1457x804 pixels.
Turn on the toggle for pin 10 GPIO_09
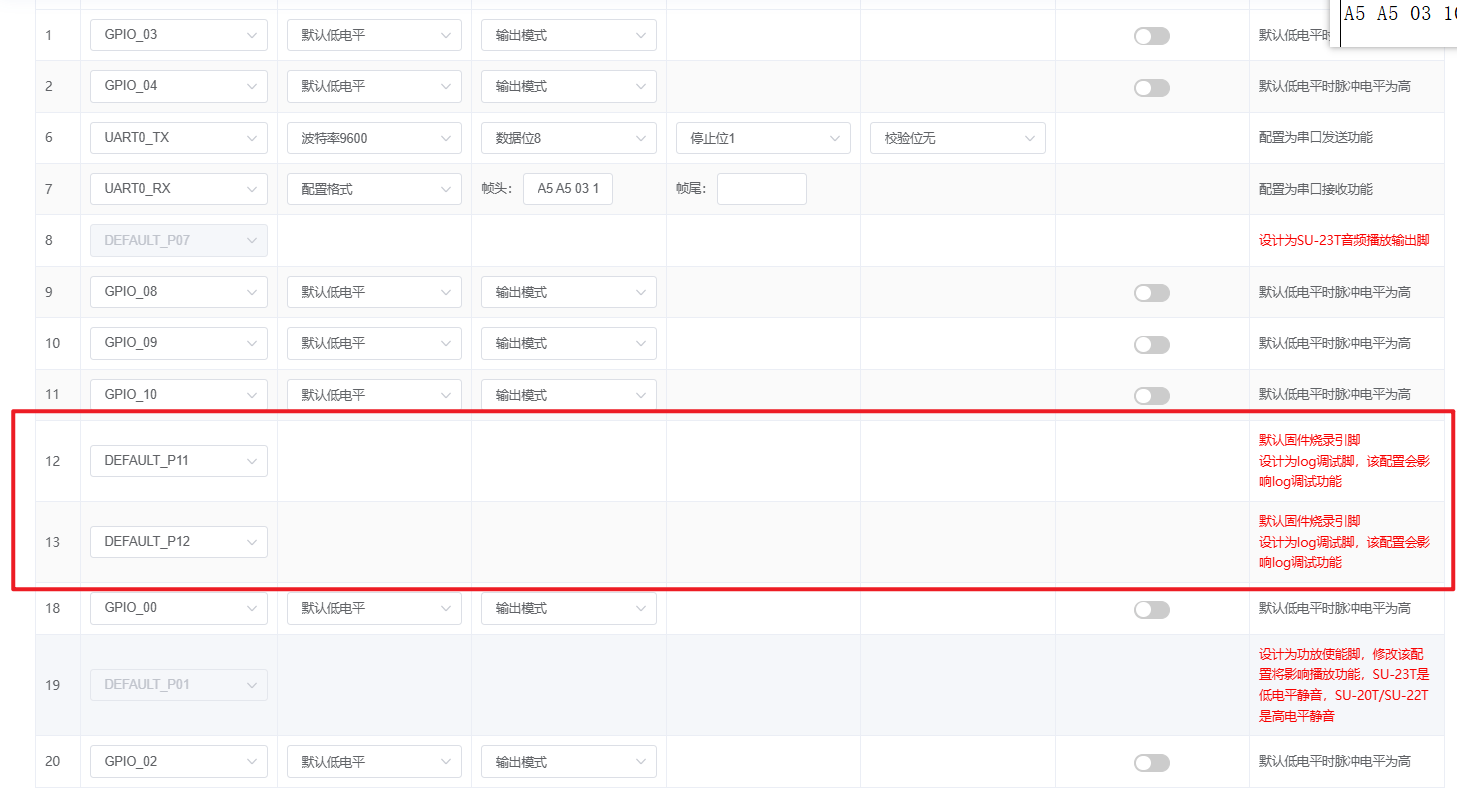click(x=1151, y=344)
